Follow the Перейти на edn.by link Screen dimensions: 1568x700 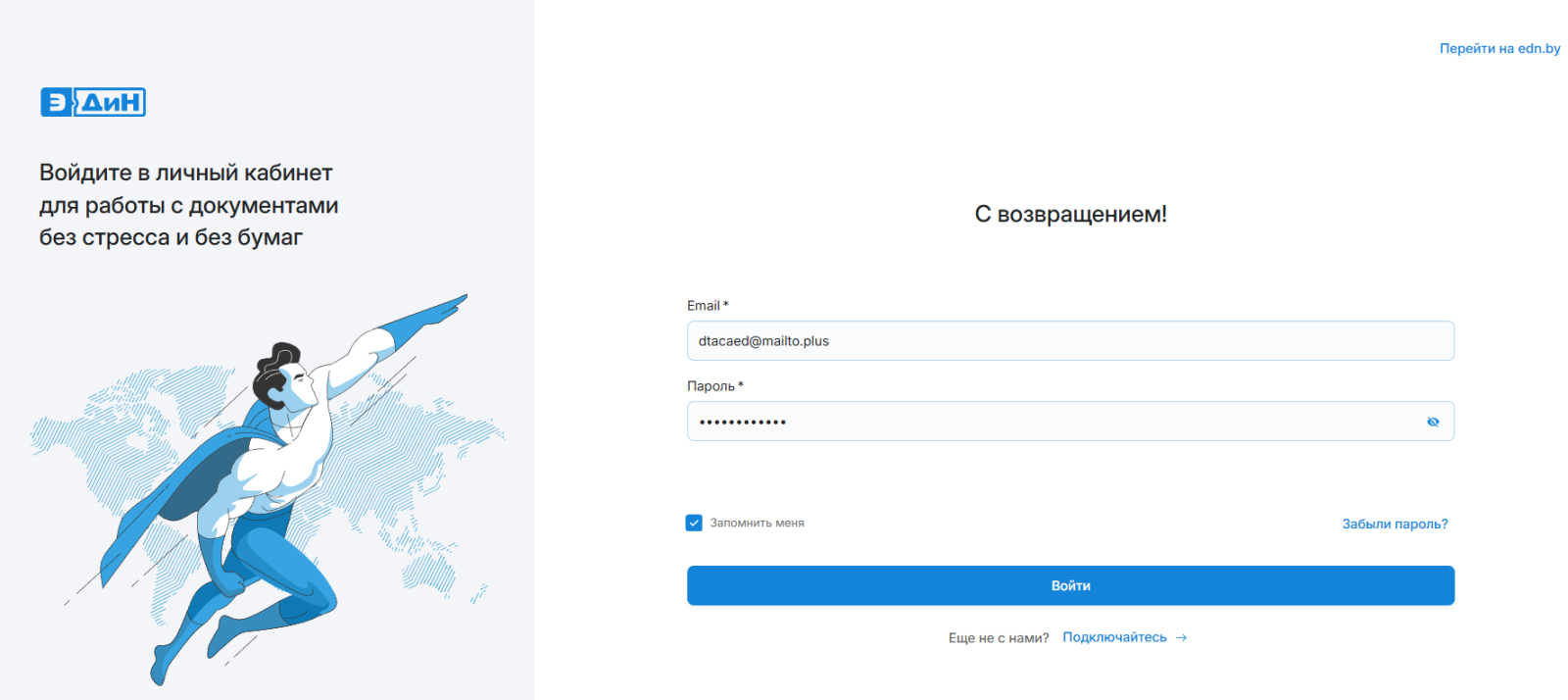[x=1499, y=48]
